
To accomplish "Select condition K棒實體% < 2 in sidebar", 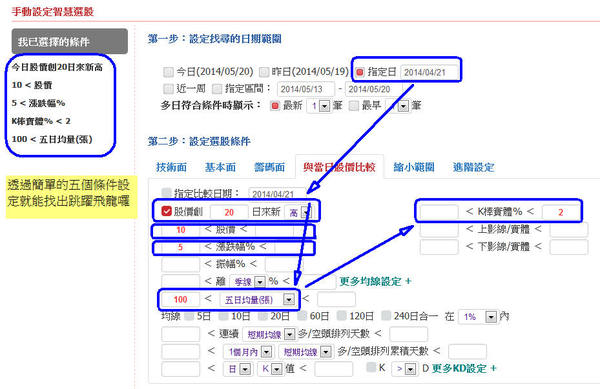I will click(x=41, y=121).
